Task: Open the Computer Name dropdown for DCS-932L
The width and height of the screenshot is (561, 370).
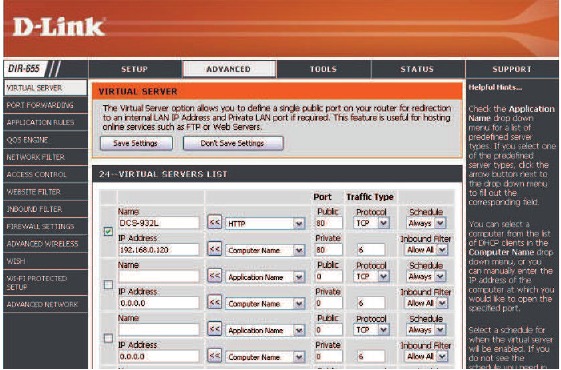Action: point(265,250)
